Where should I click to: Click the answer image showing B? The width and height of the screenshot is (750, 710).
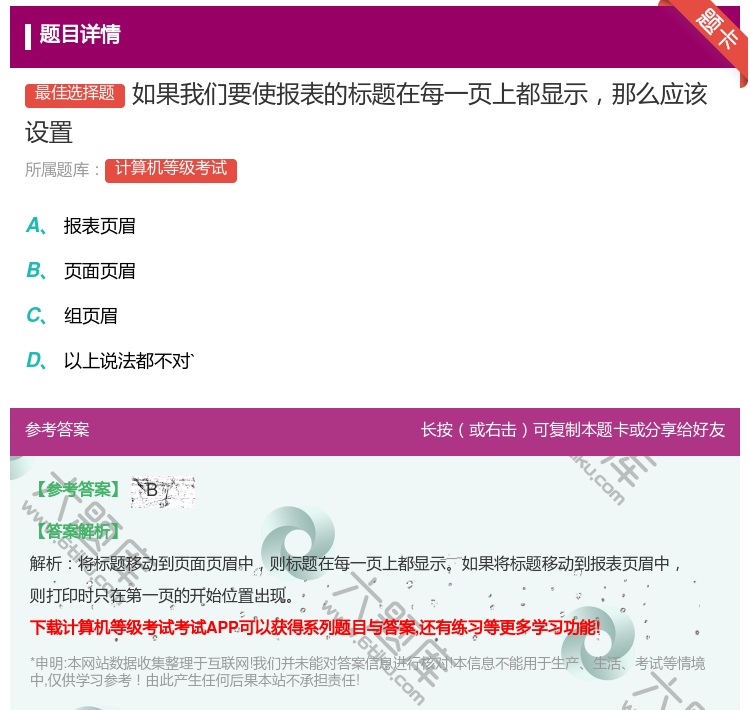coord(163,492)
